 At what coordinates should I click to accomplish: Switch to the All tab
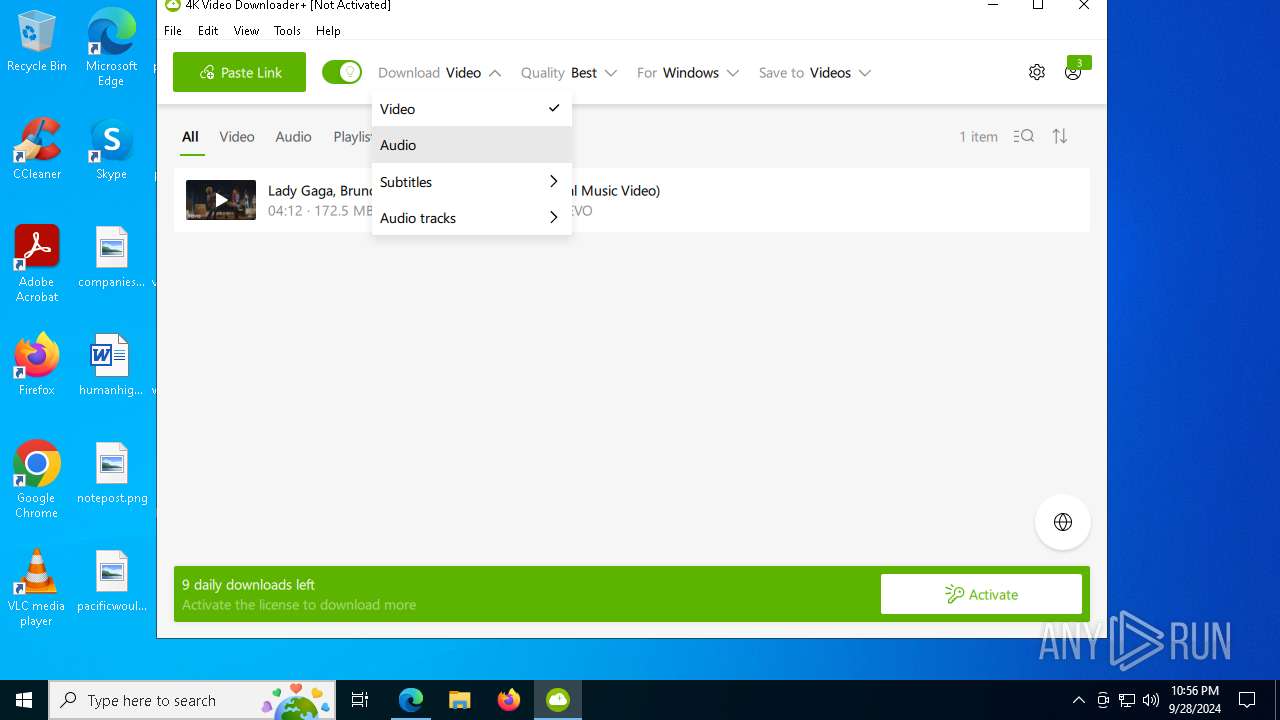pyautogui.click(x=190, y=137)
